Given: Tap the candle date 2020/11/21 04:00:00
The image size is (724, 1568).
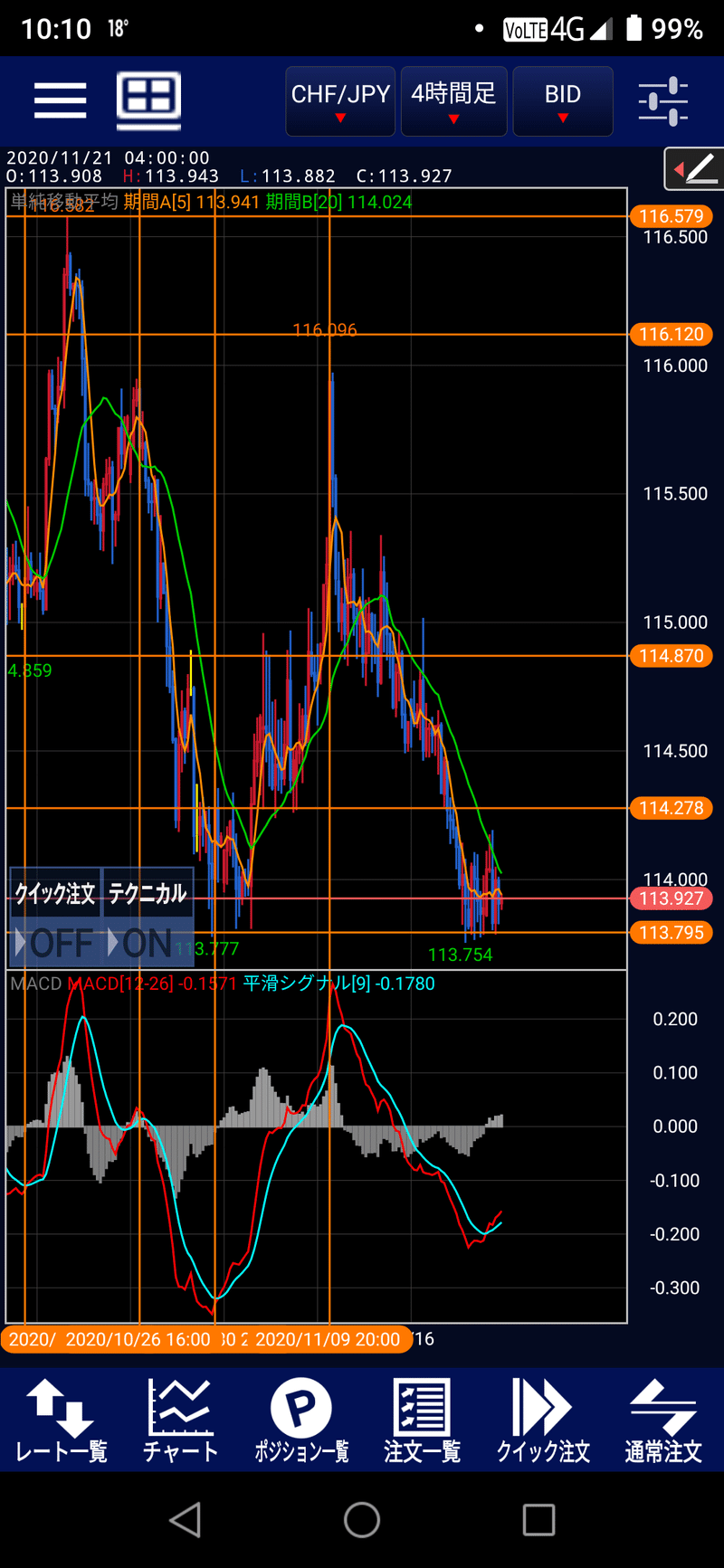Looking at the screenshot, I should (x=108, y=158).
